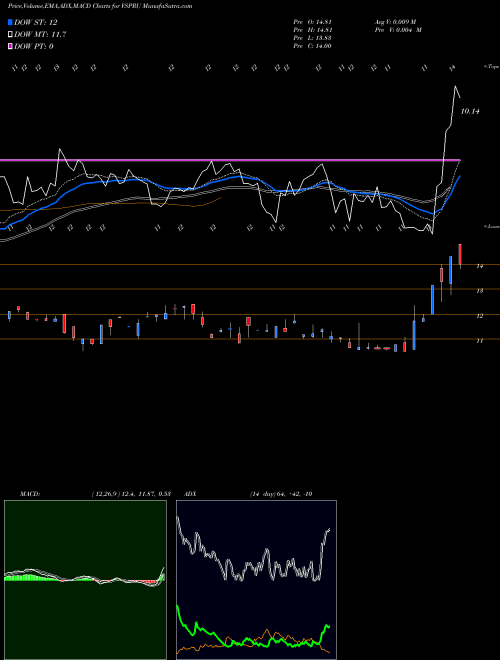Click the peak of the white line spike
Screen dimensions: 500x660
coord(455,87)
